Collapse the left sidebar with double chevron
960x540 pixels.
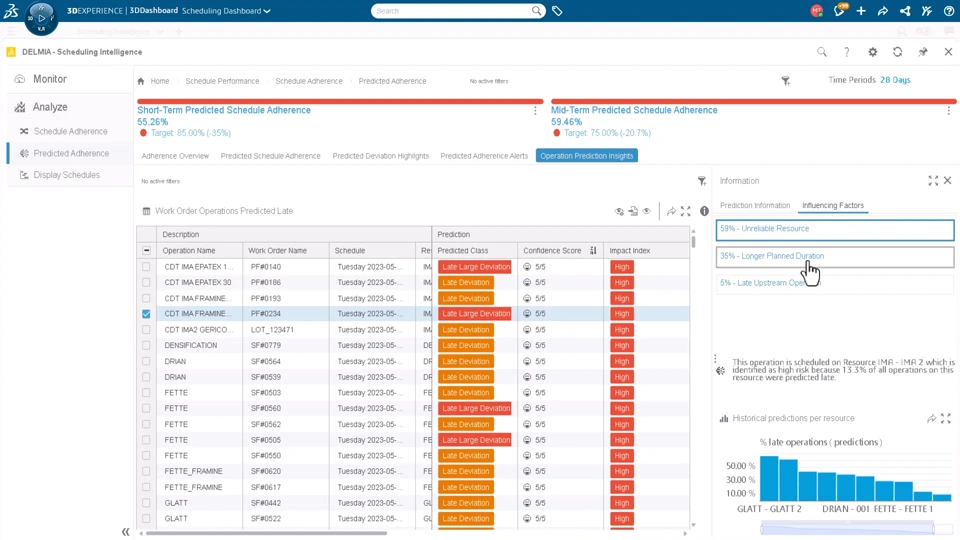click(126, 532)
